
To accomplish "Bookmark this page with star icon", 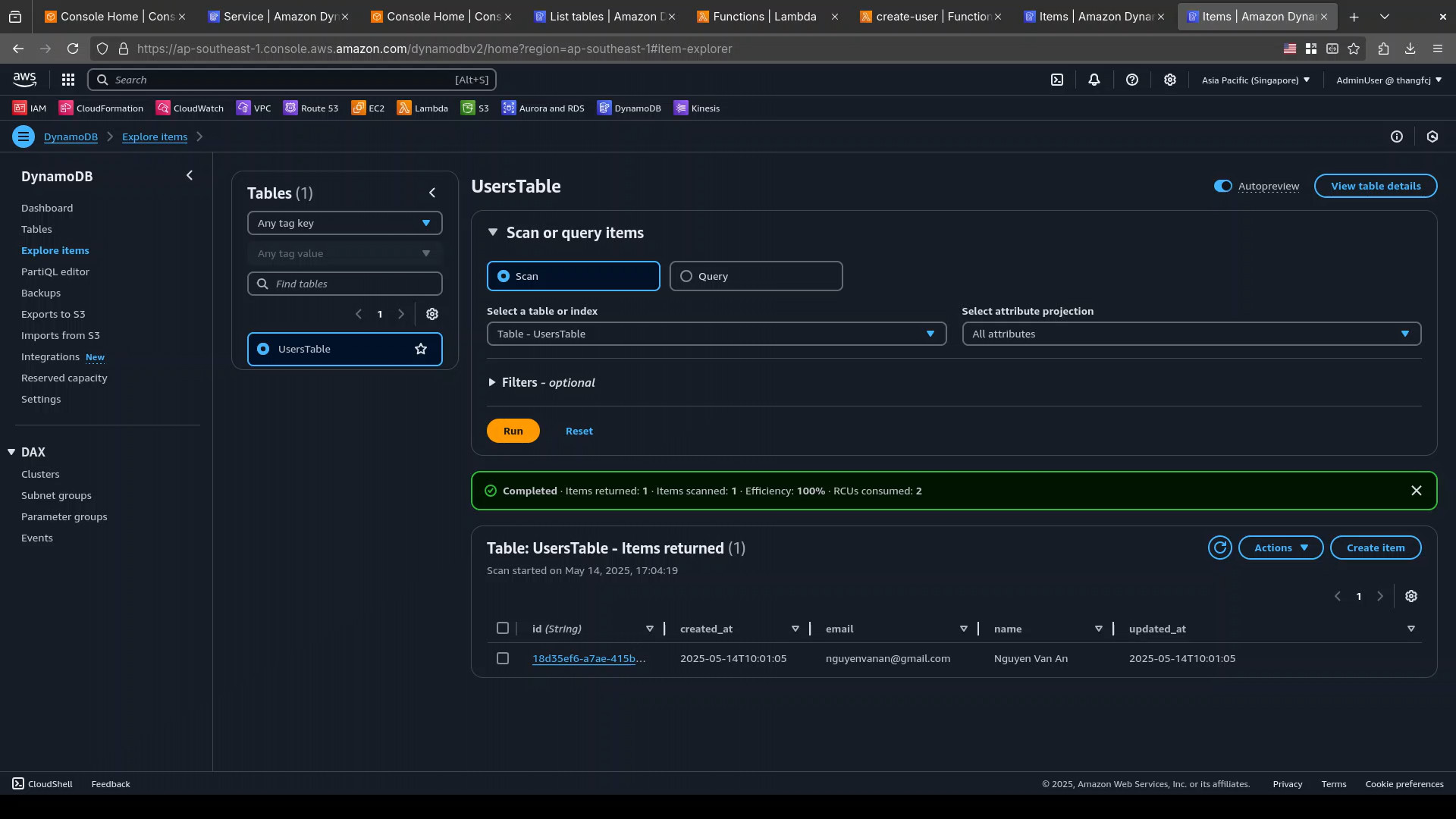I will [1354, 49].
